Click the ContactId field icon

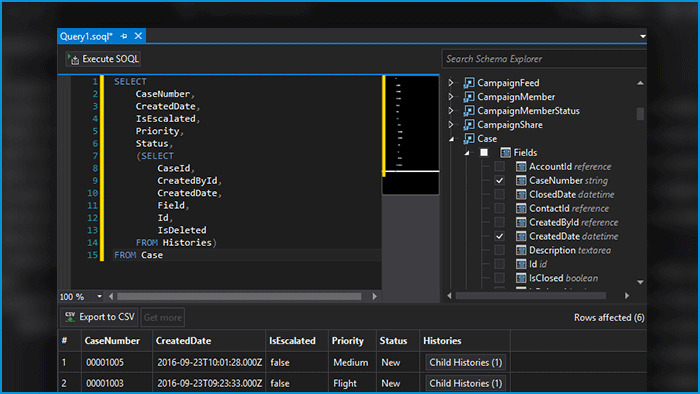(x=521, y=208)
